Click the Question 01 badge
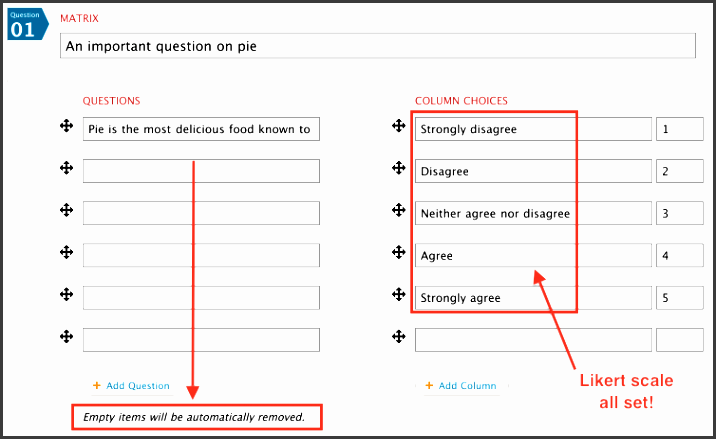716x439 pixels. pyautogui.click(x=25, y=25)
